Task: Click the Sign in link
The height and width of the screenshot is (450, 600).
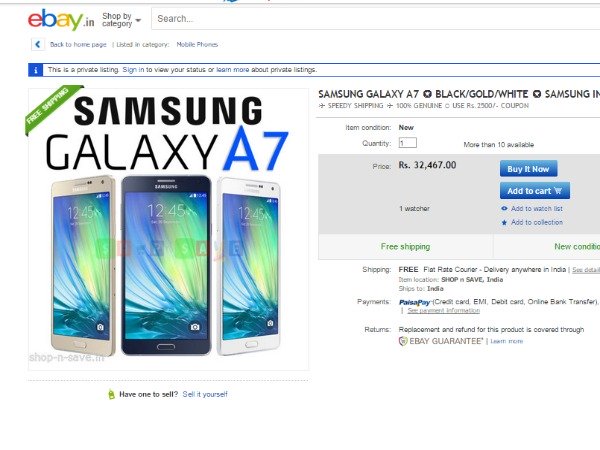Action: pos(133,70)
